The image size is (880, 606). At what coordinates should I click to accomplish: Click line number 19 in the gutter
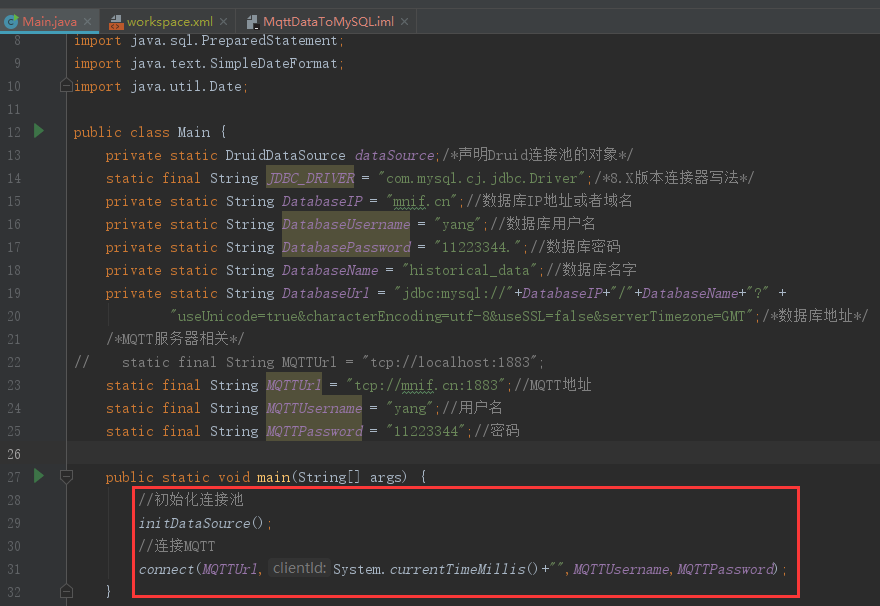pyautogui.click(x=14, y=293)
